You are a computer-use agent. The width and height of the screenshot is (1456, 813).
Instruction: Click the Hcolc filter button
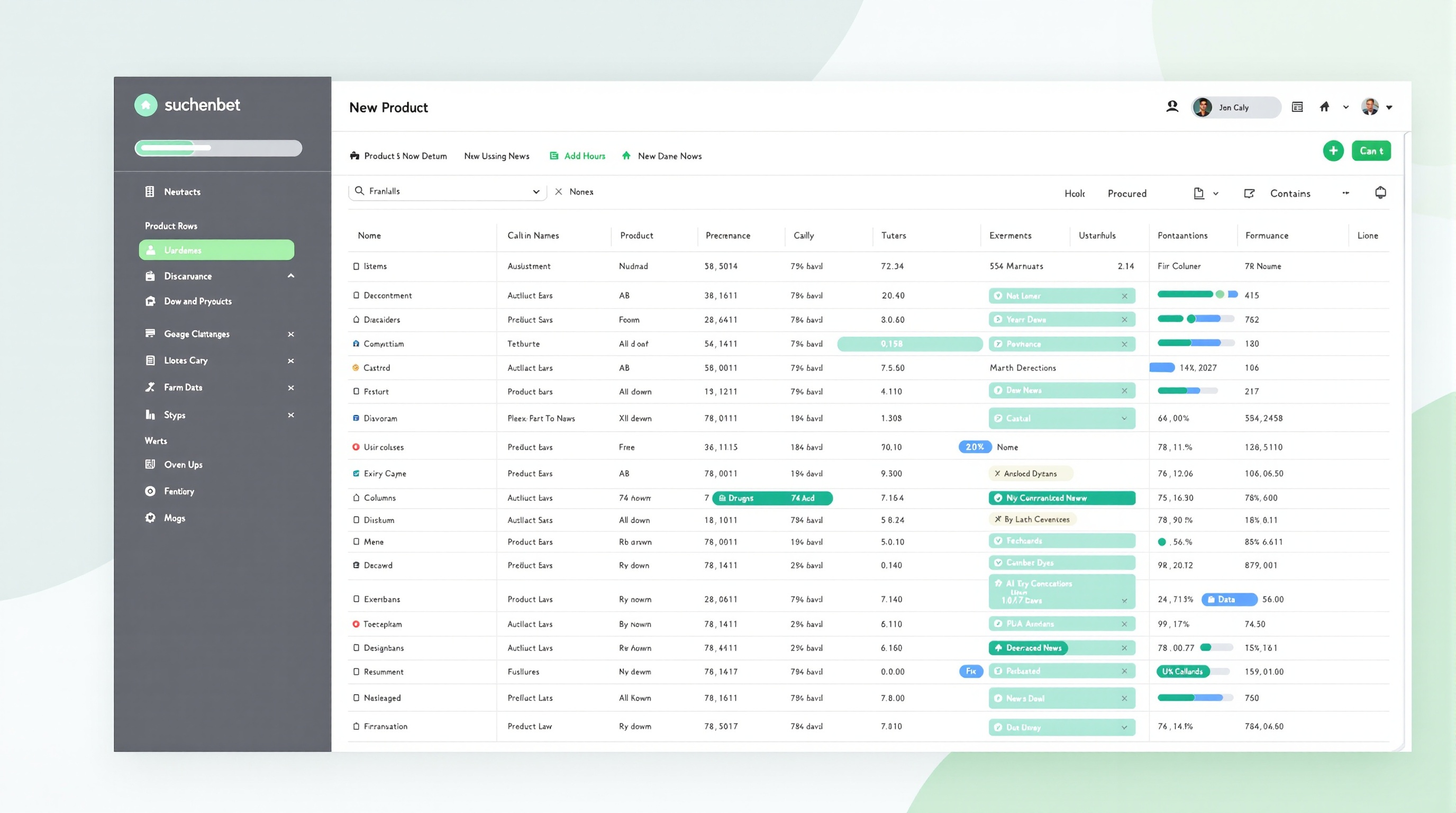[x=1075, y=193]
